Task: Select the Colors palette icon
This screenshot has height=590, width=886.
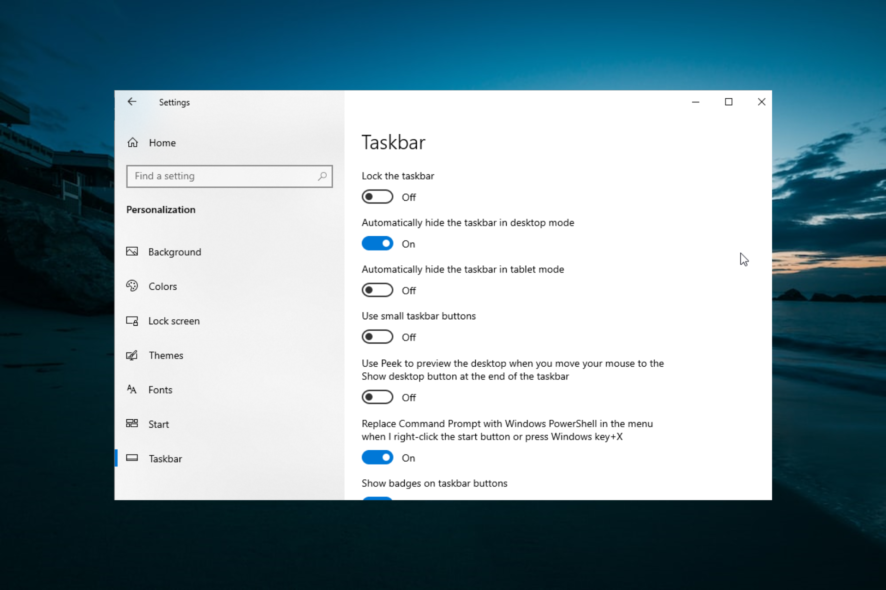Action: point(132,286)
